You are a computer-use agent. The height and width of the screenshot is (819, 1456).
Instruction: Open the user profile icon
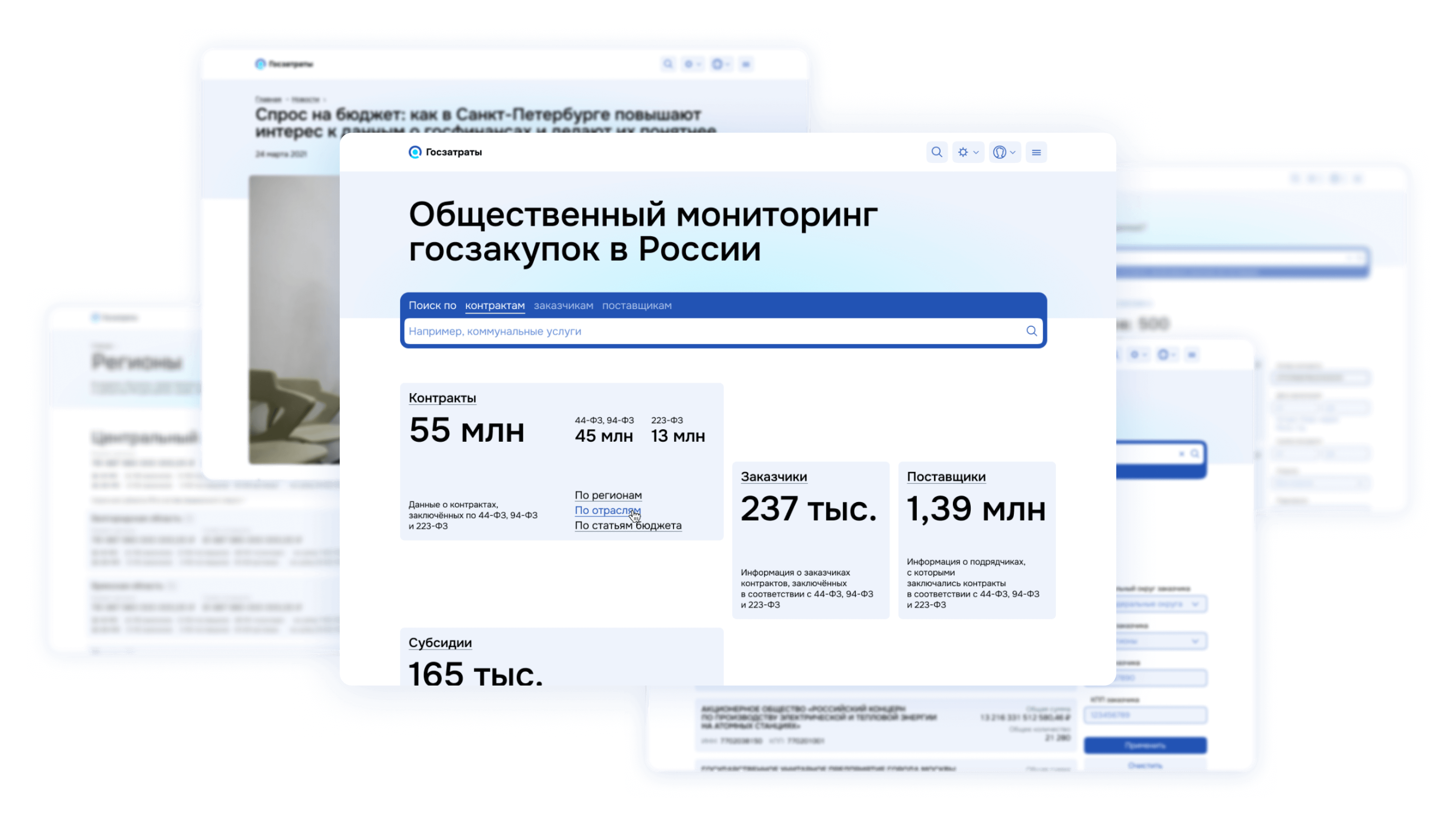click(999, 152)
